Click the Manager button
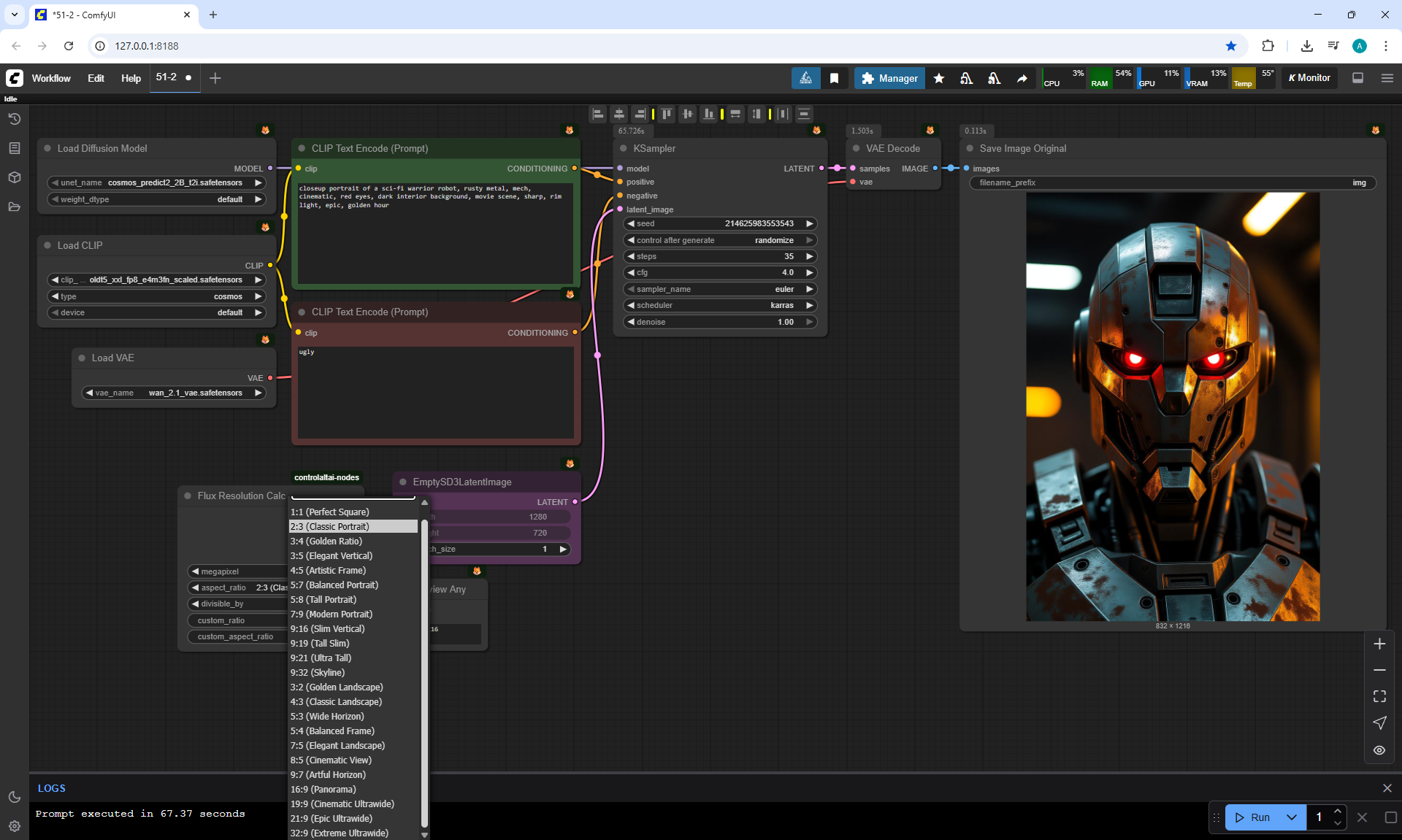 coord(889,78)
